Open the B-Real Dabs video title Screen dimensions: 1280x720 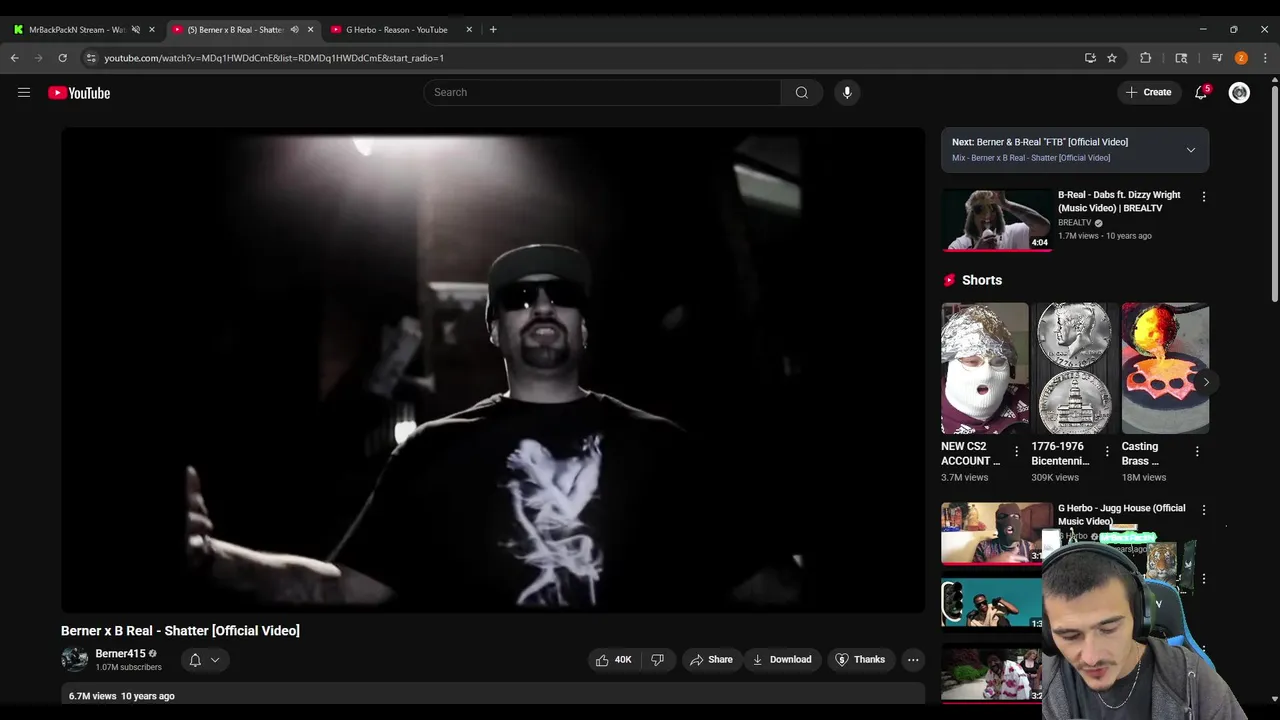point(1119,201)
